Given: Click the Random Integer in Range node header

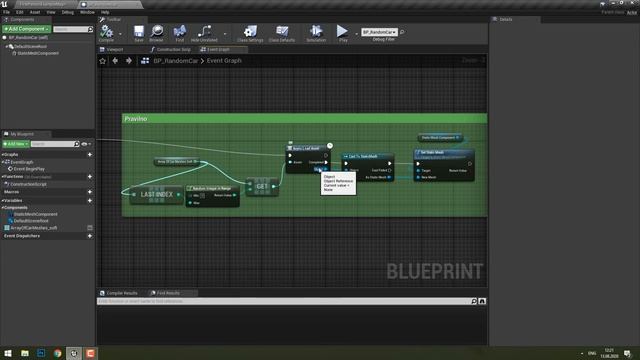Looking at the screenshot, I should pos(212,189).
